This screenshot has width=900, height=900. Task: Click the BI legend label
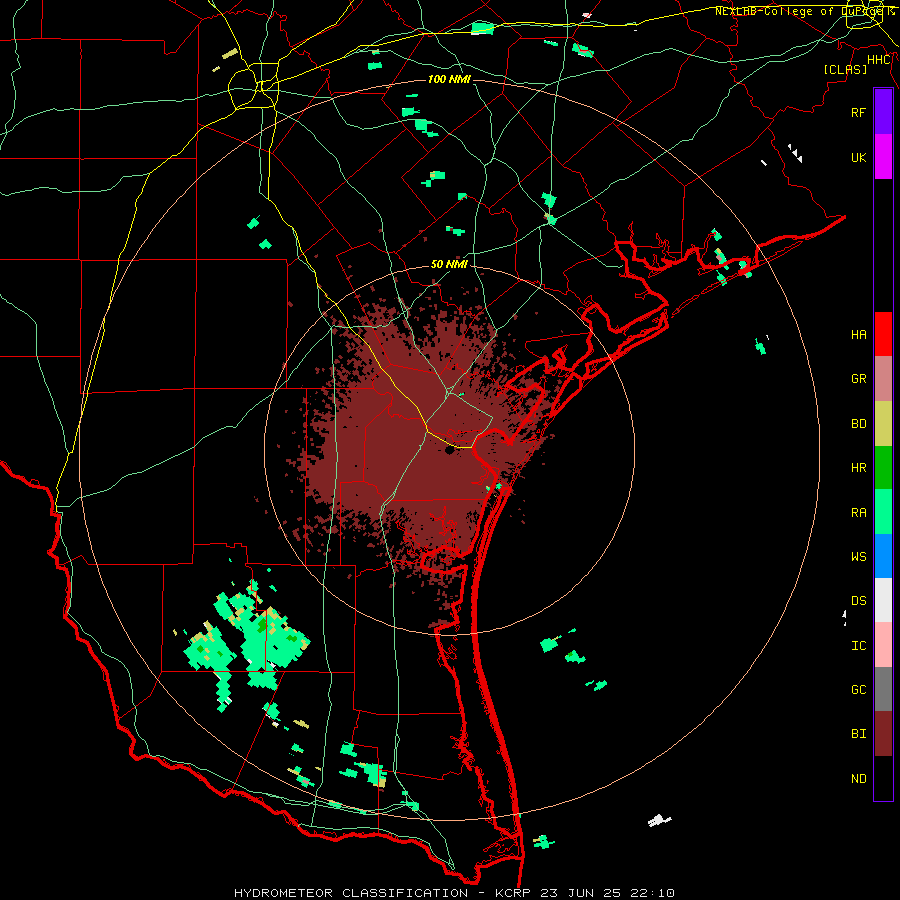(859, 734)
